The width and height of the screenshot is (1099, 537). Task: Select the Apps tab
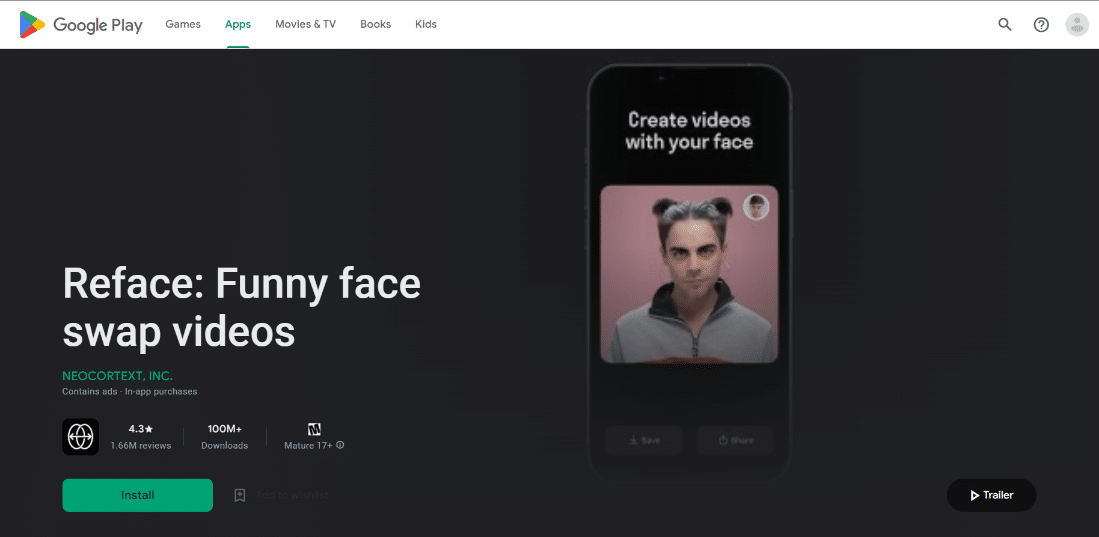tap(238, 24)
